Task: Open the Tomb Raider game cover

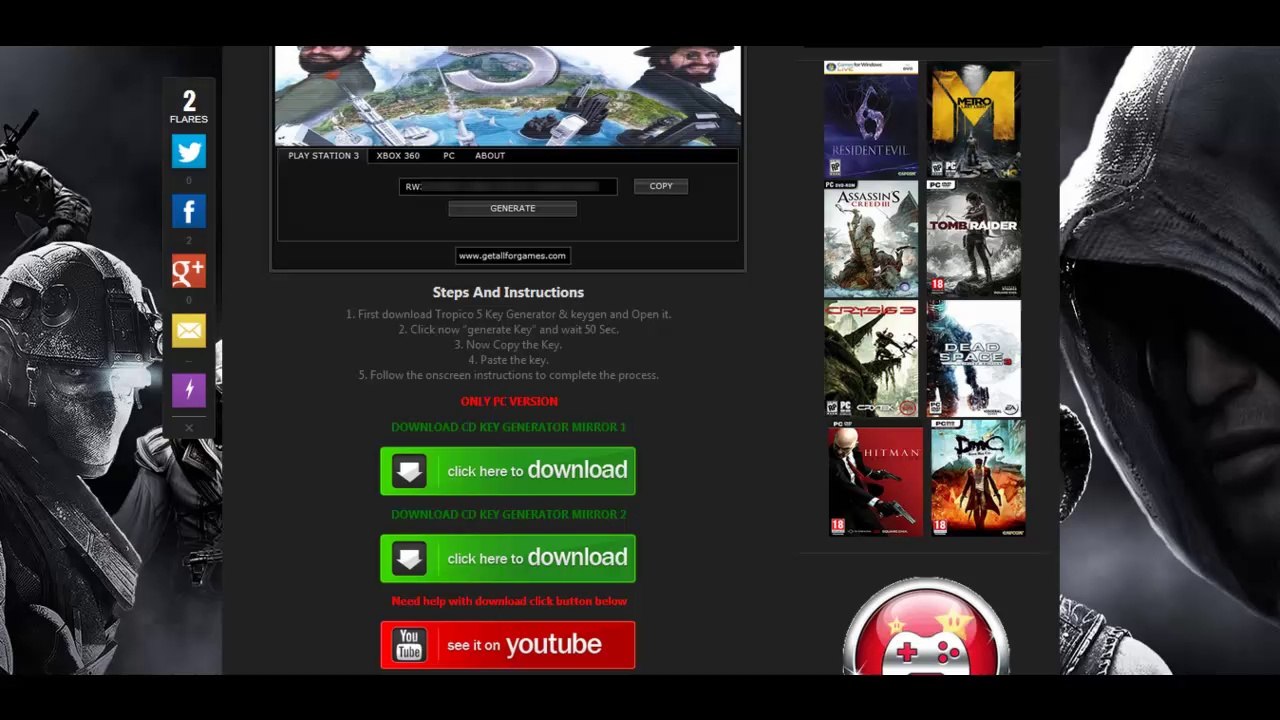Action: [974, 239]
